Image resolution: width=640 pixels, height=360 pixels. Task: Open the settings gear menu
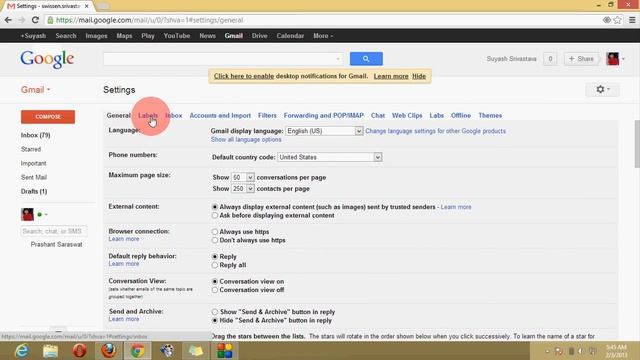pos(602,89)
